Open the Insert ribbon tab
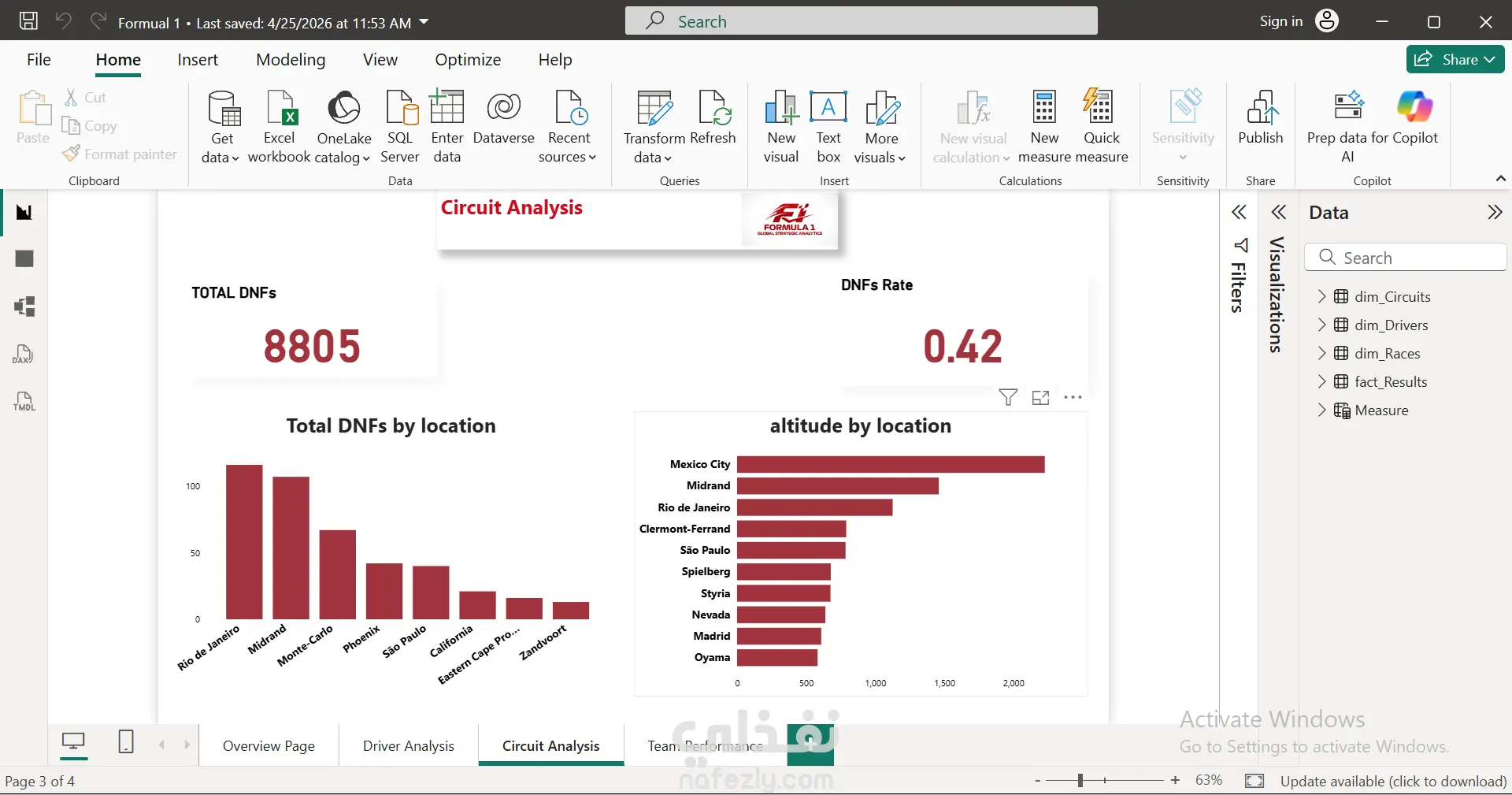The height and width of the screenshot is (795, 1512). (198, 59)
